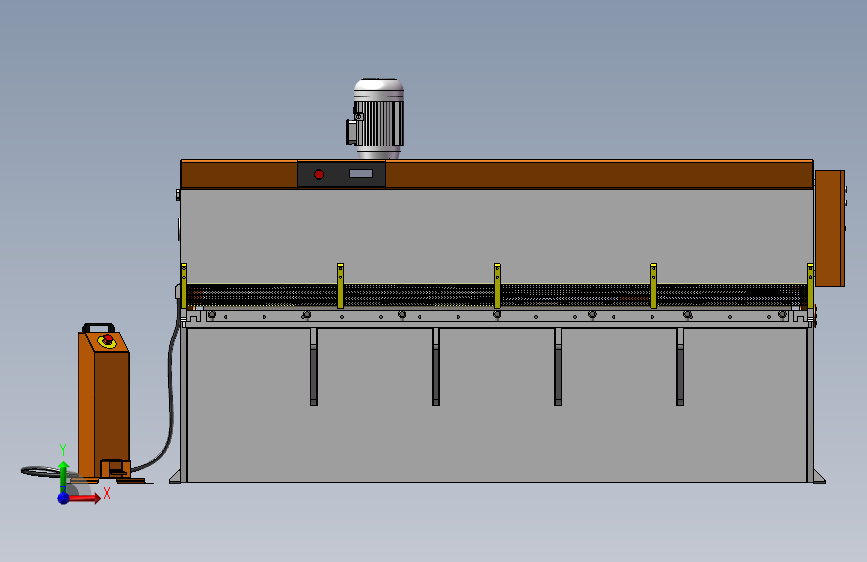
Task: Select the foot pedal at pedestal base
Action: click(116, 469)
